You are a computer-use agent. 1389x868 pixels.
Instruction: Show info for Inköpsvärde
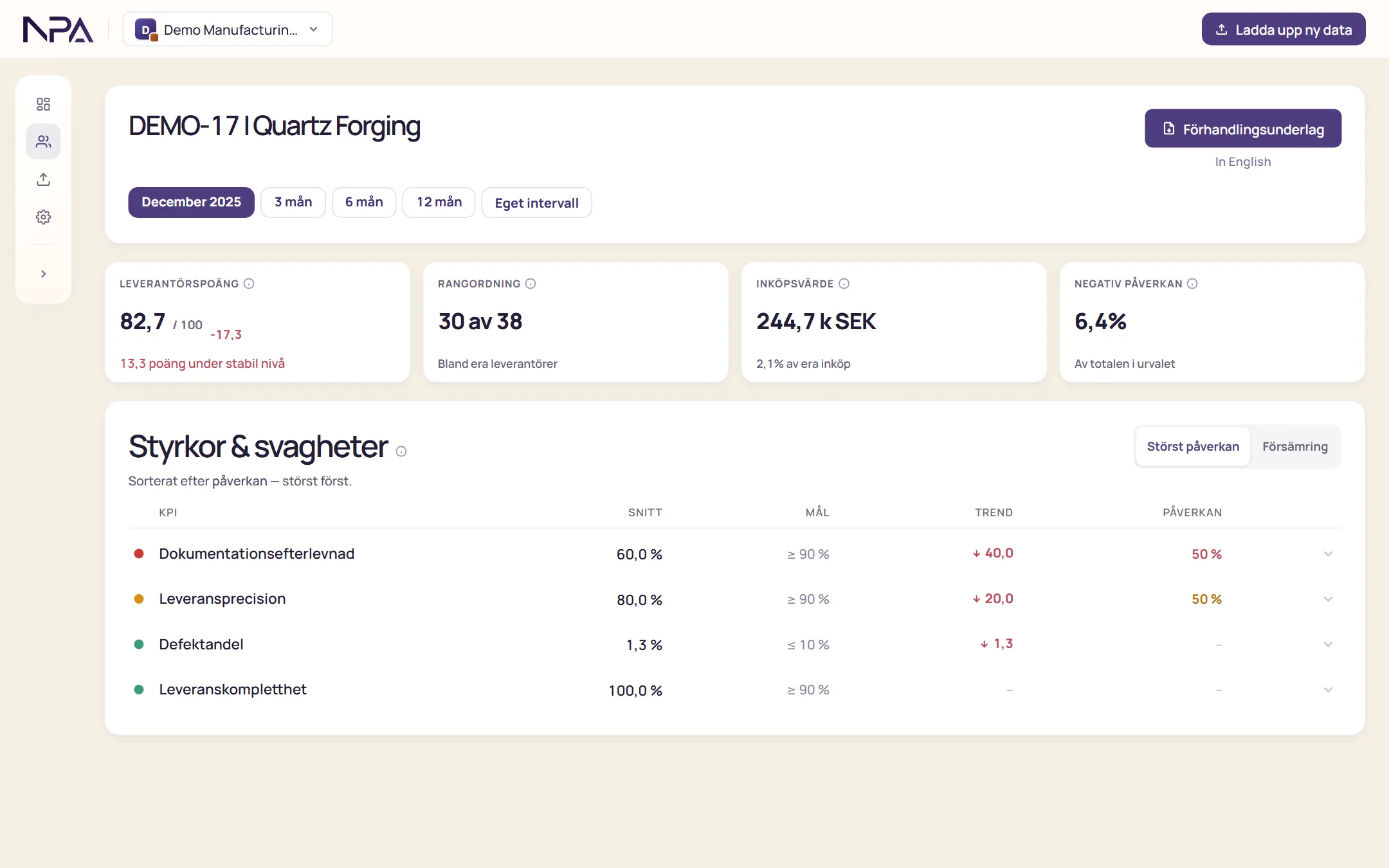844,284
